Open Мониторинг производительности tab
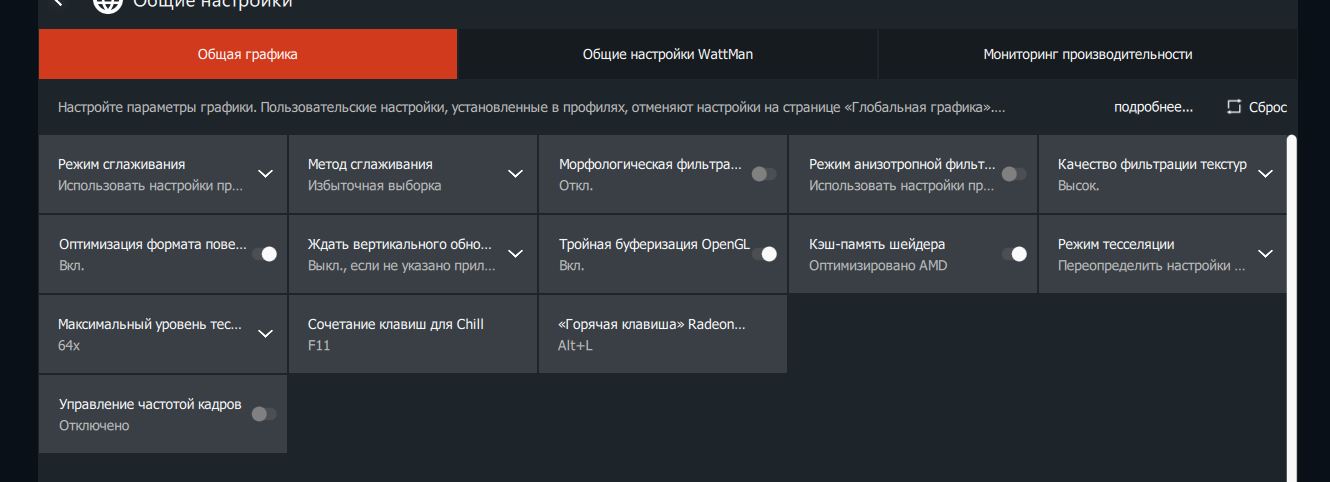The image size is (1330, 482). click(1087, 54)
